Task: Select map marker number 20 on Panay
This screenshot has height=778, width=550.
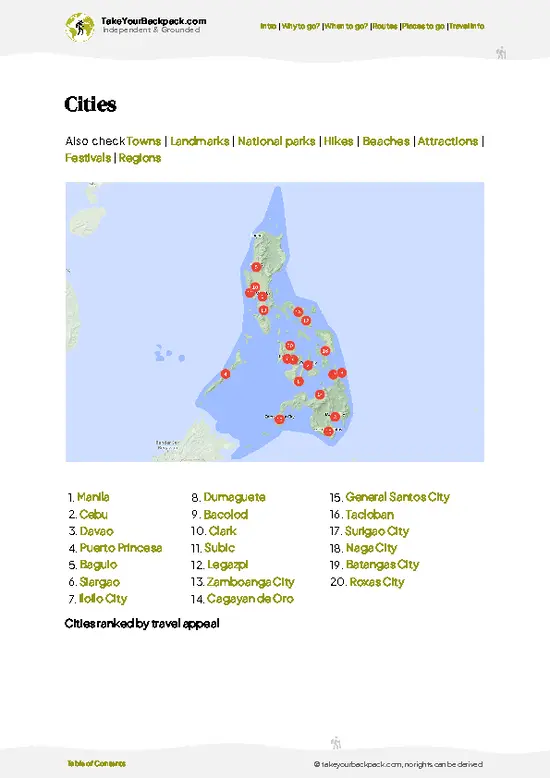Action: tap(290, 345)
